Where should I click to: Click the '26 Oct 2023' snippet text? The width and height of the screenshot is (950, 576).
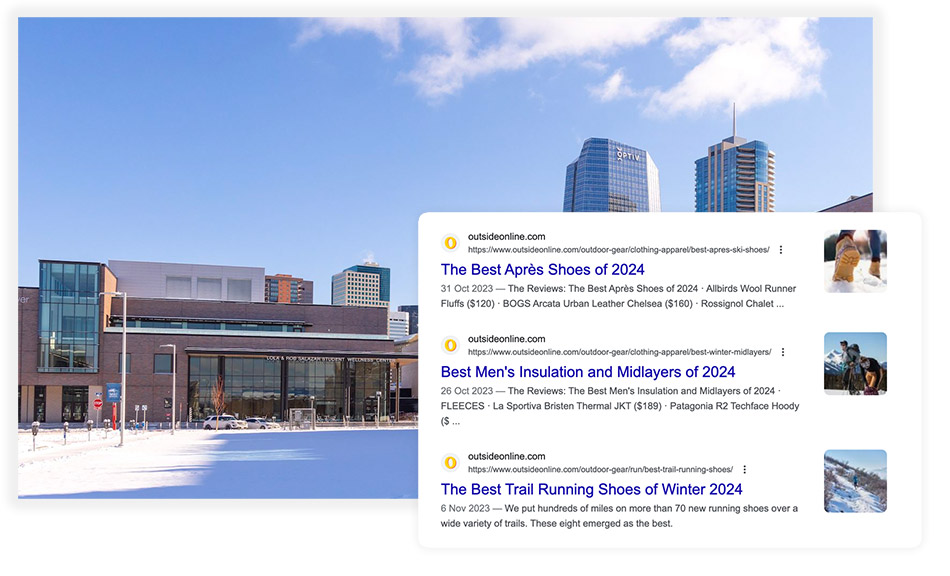tap(467, 391)
